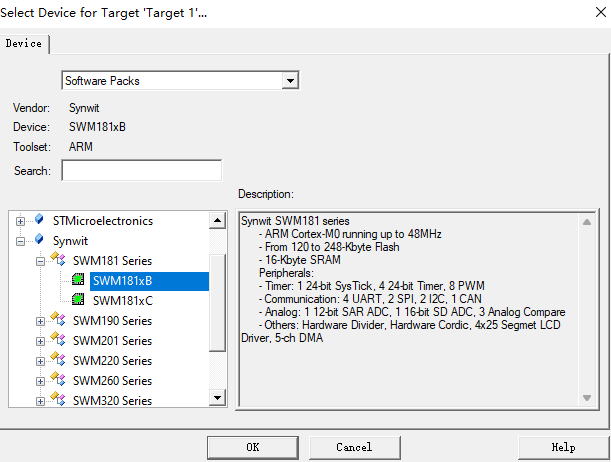Collapse the Synwit vendor node
This screenshot has height=462, width=611.
[x=21, y=240]
